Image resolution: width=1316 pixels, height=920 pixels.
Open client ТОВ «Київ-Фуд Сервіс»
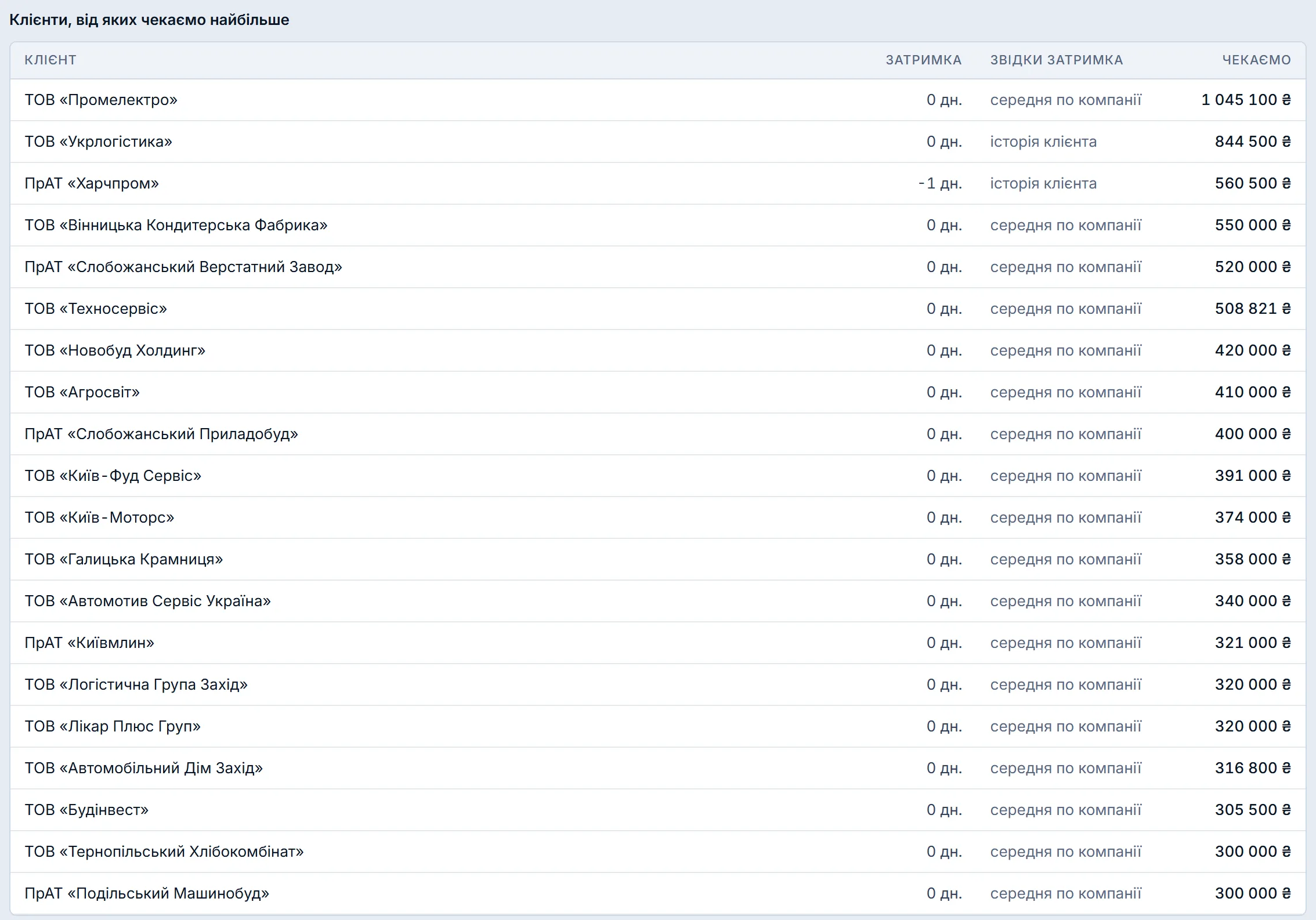pos(113,476)
